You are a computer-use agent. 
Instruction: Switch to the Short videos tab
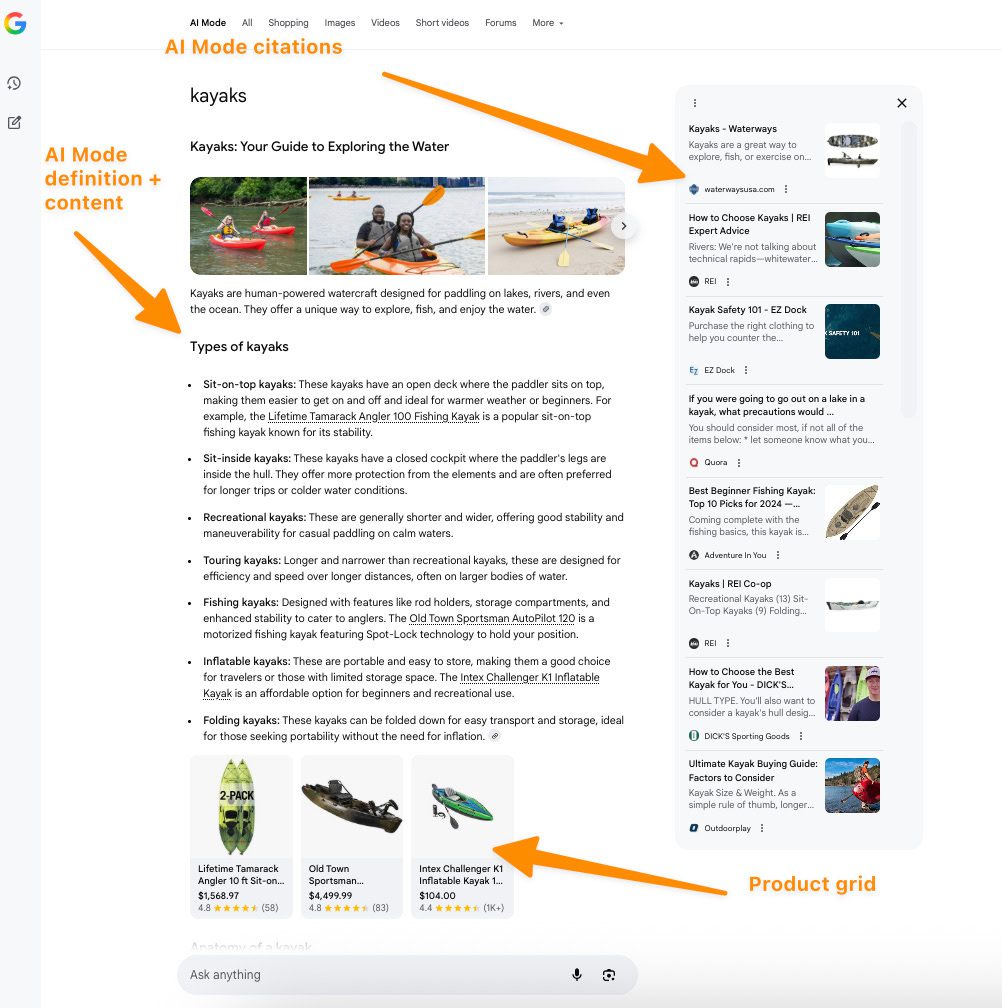point(442,23)
